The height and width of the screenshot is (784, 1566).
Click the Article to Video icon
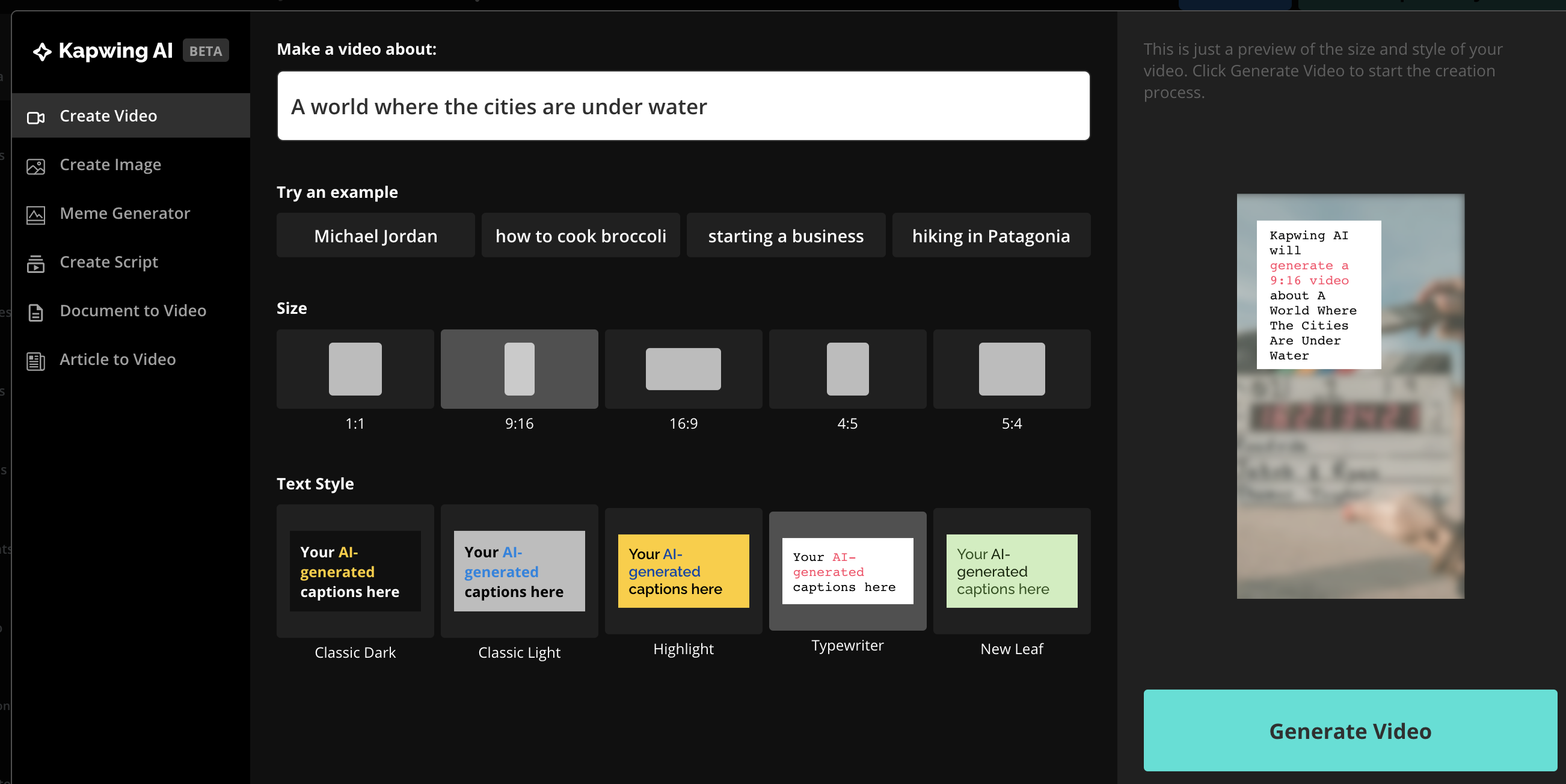36,361
